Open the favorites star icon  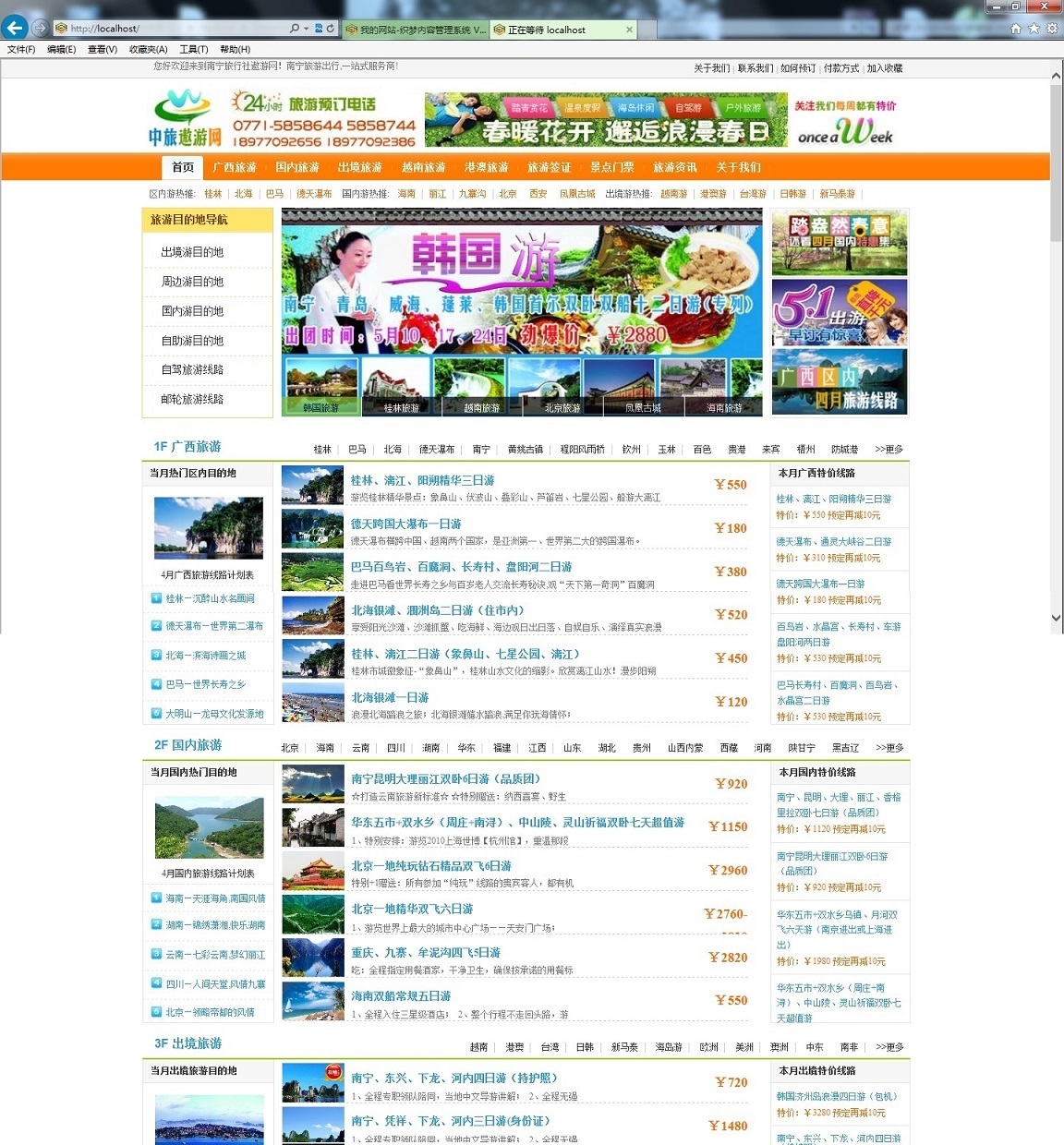point(1034,29)
